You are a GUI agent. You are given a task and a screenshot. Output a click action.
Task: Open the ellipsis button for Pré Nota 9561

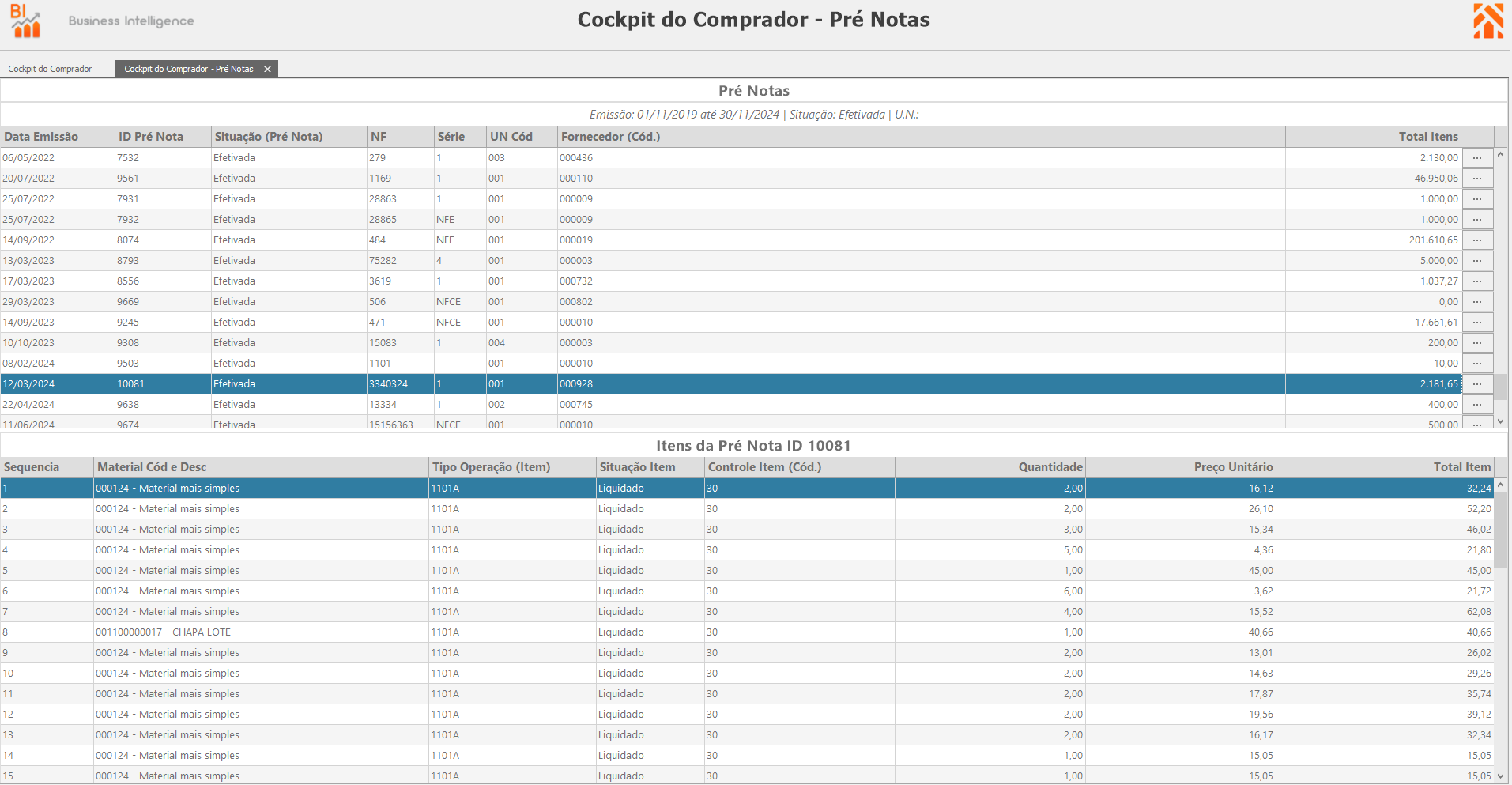coord(1477,179)
